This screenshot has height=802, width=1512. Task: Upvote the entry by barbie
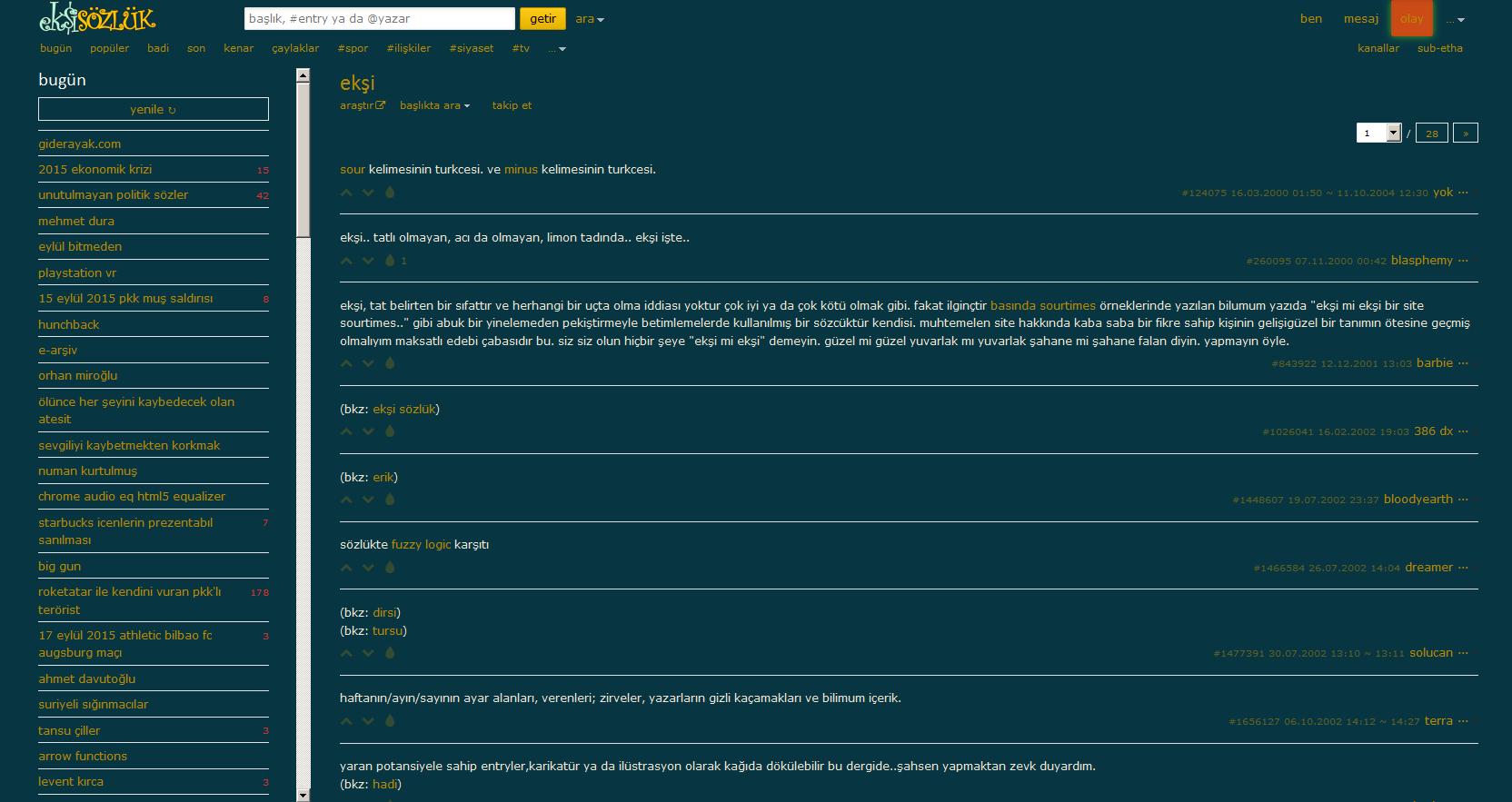[346, 363]
